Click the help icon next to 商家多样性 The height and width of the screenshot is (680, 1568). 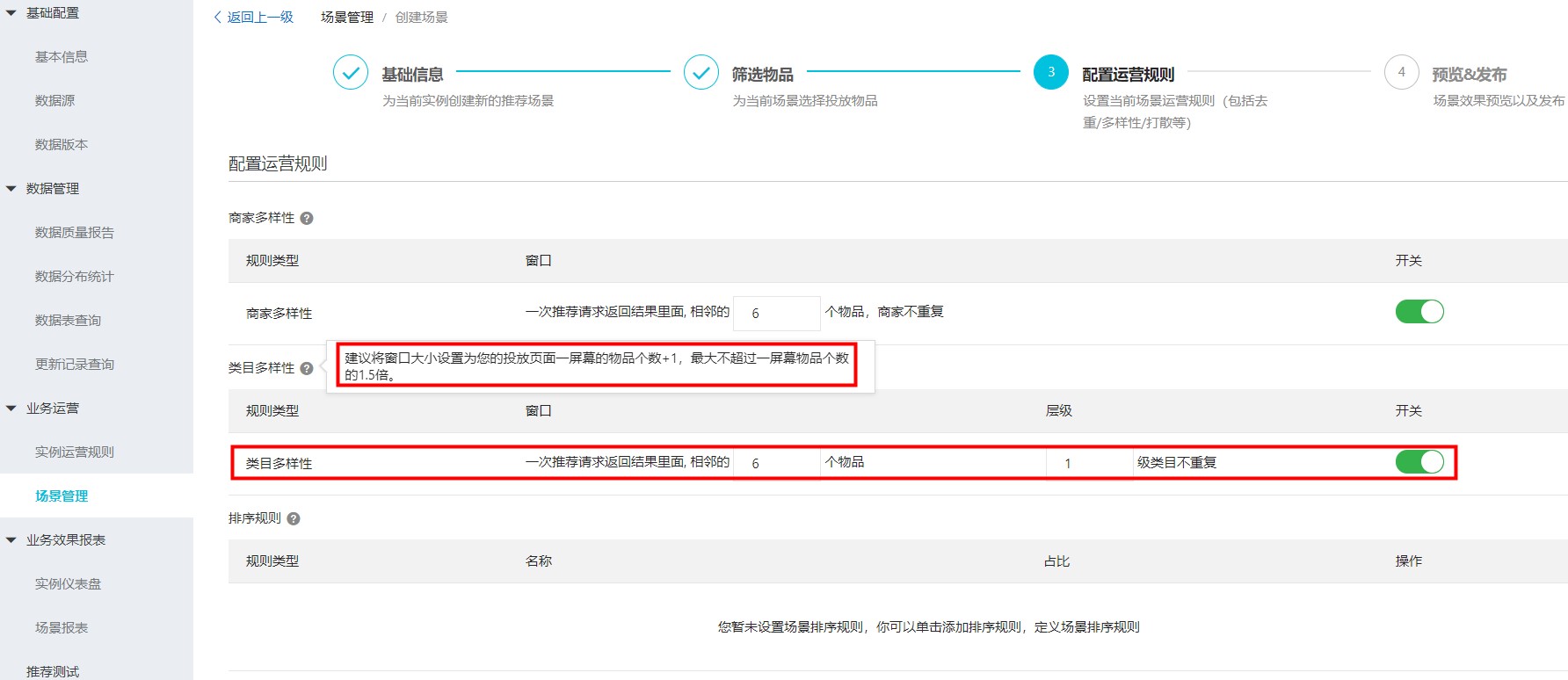point(307,219)
